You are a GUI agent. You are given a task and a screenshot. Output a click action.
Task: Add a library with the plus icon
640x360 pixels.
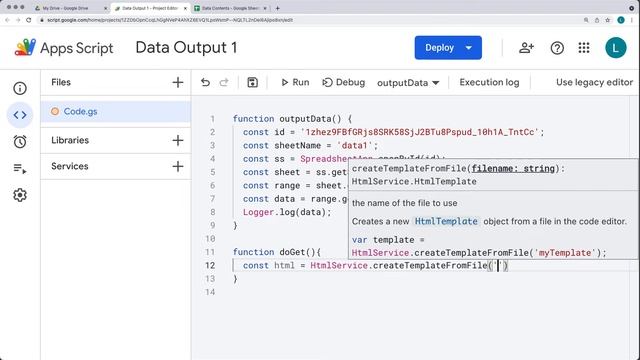178,140
